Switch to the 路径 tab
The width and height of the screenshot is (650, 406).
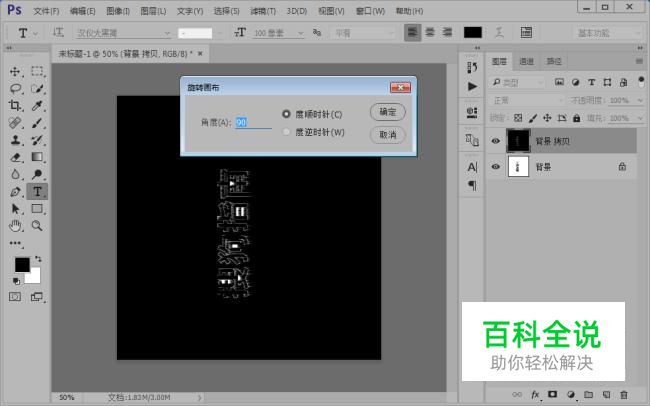(x=554, y=61)
